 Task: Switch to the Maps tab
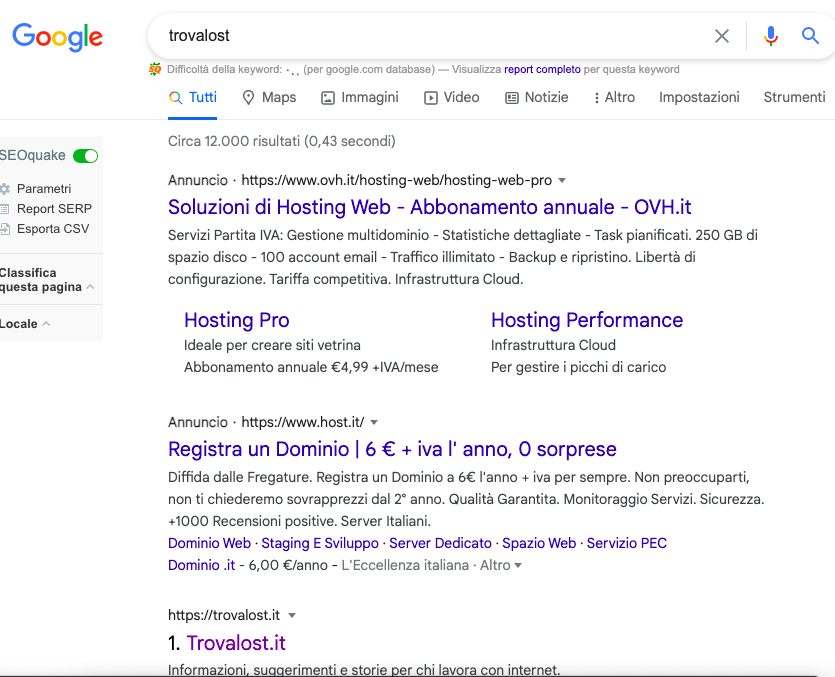(x=269, y=97)
